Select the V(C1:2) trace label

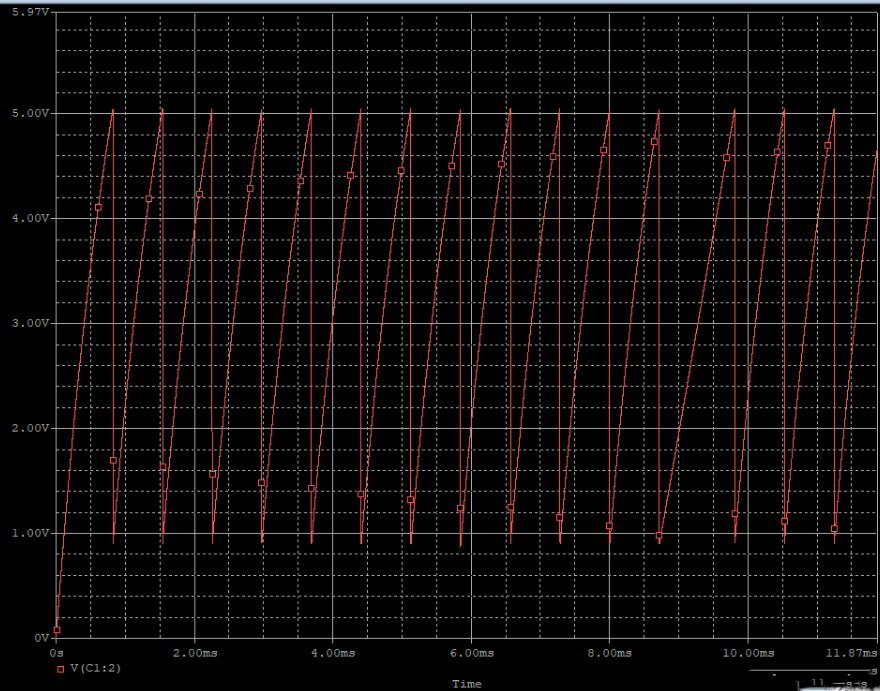point(96,668)
